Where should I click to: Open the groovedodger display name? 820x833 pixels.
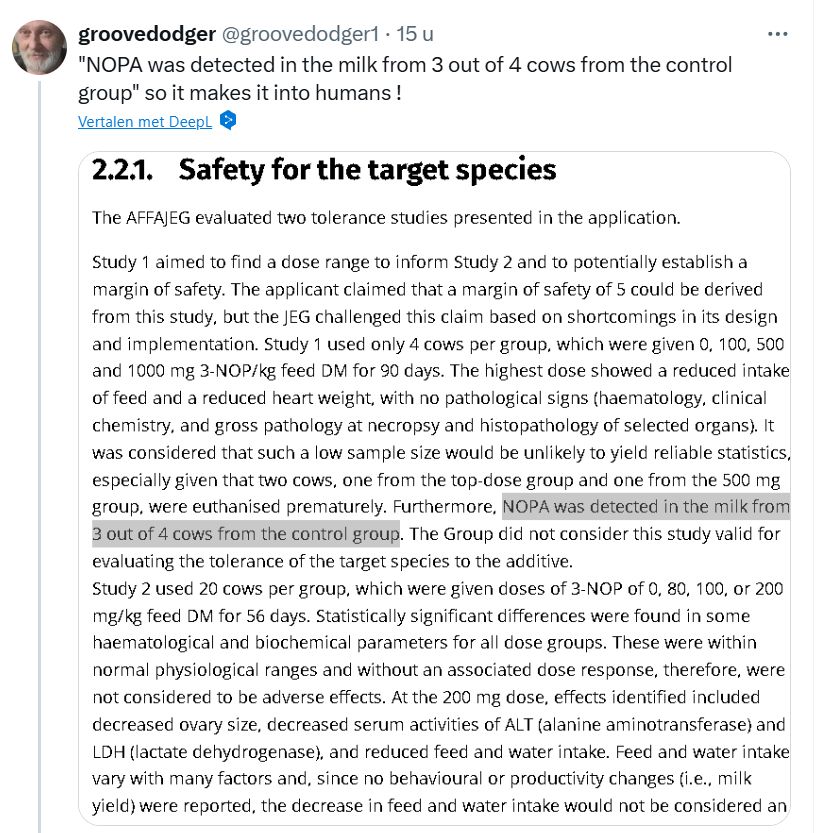(x=147, y=34)
